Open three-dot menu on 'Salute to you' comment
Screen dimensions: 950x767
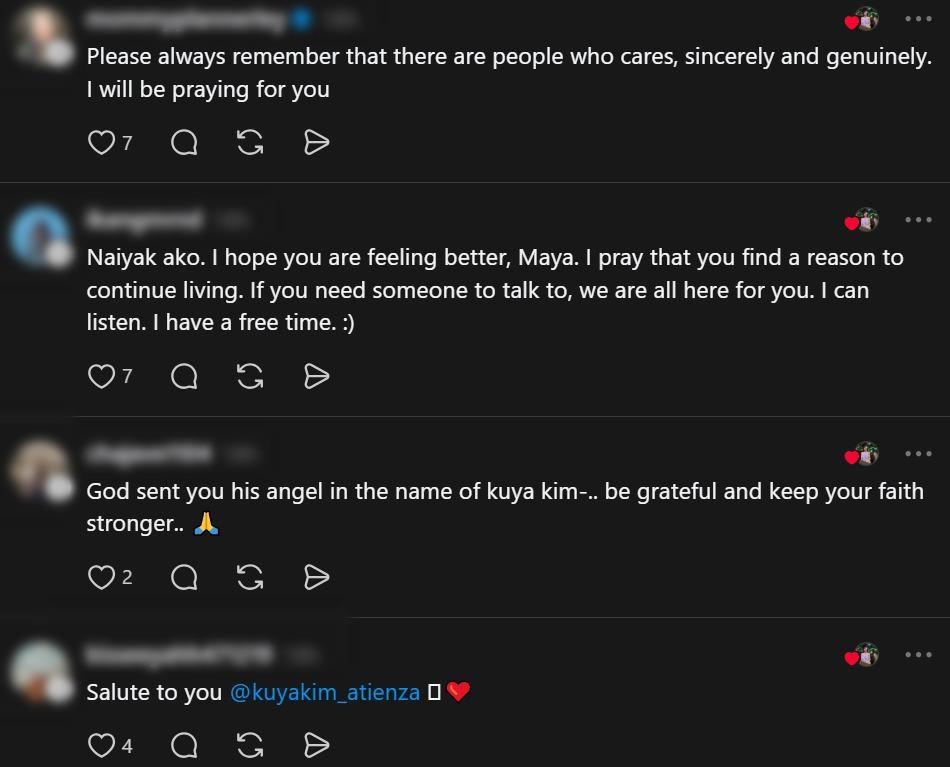918,655
